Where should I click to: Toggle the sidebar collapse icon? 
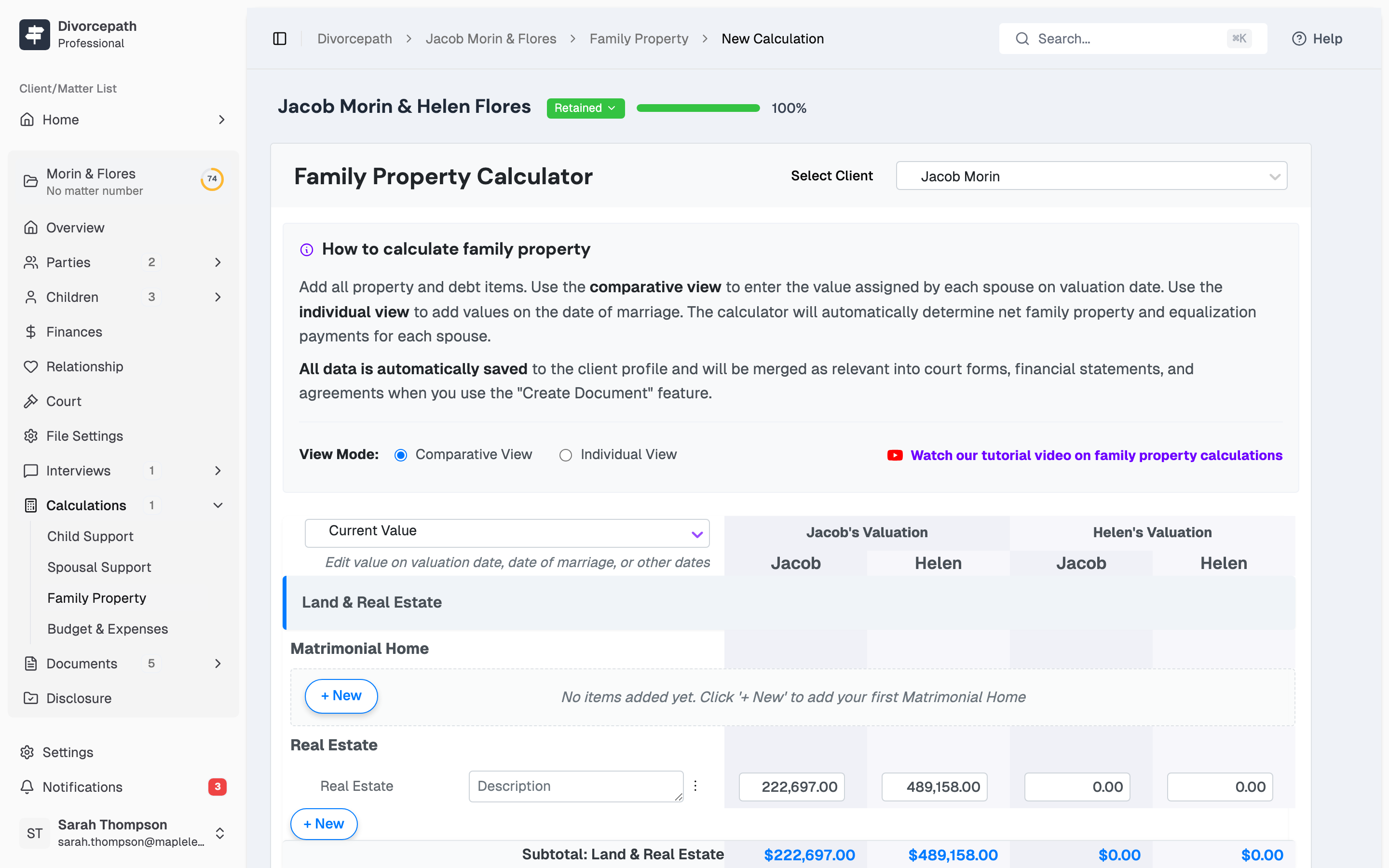pos(280,38)
